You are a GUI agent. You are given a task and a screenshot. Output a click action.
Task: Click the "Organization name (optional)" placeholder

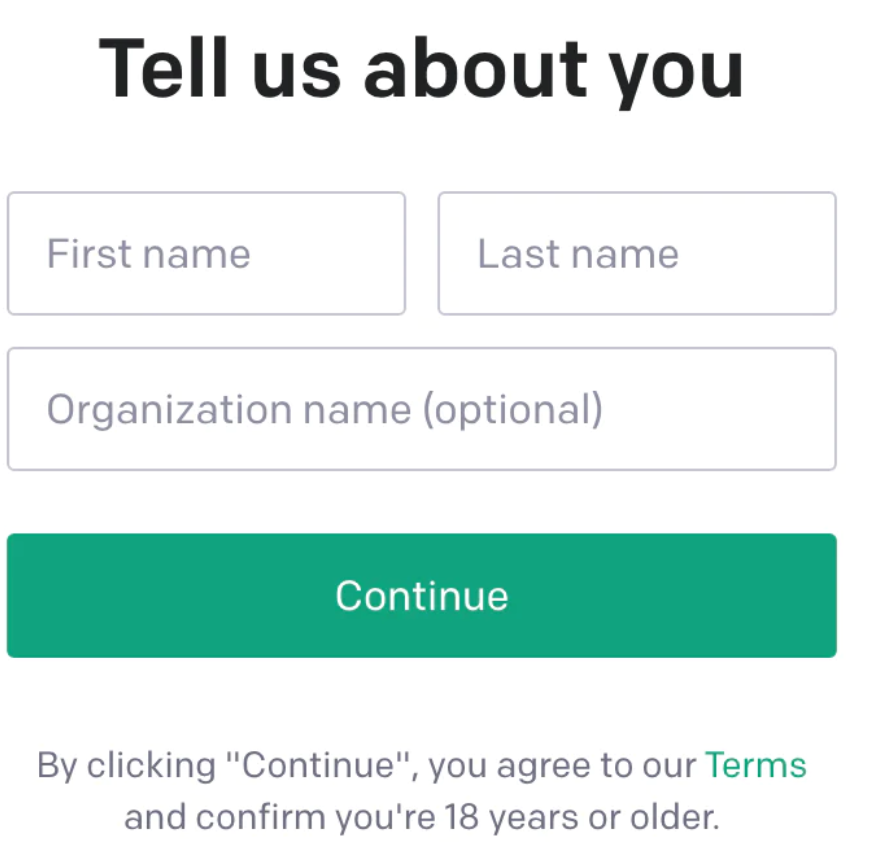(325, 410)
